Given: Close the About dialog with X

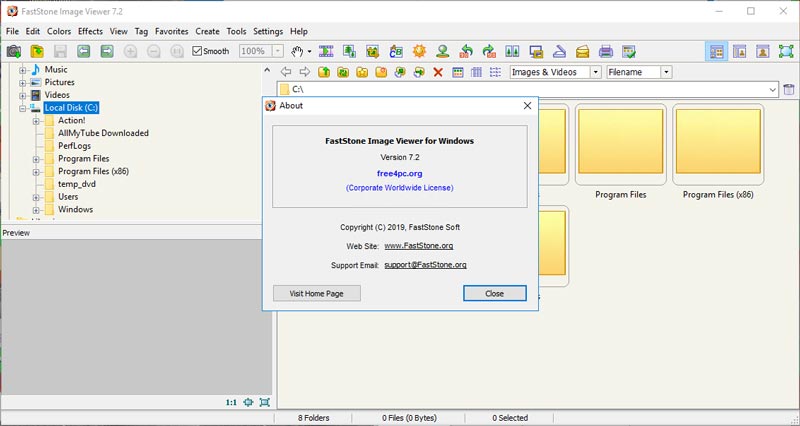Looking at the screenshot, I should 527,106.
